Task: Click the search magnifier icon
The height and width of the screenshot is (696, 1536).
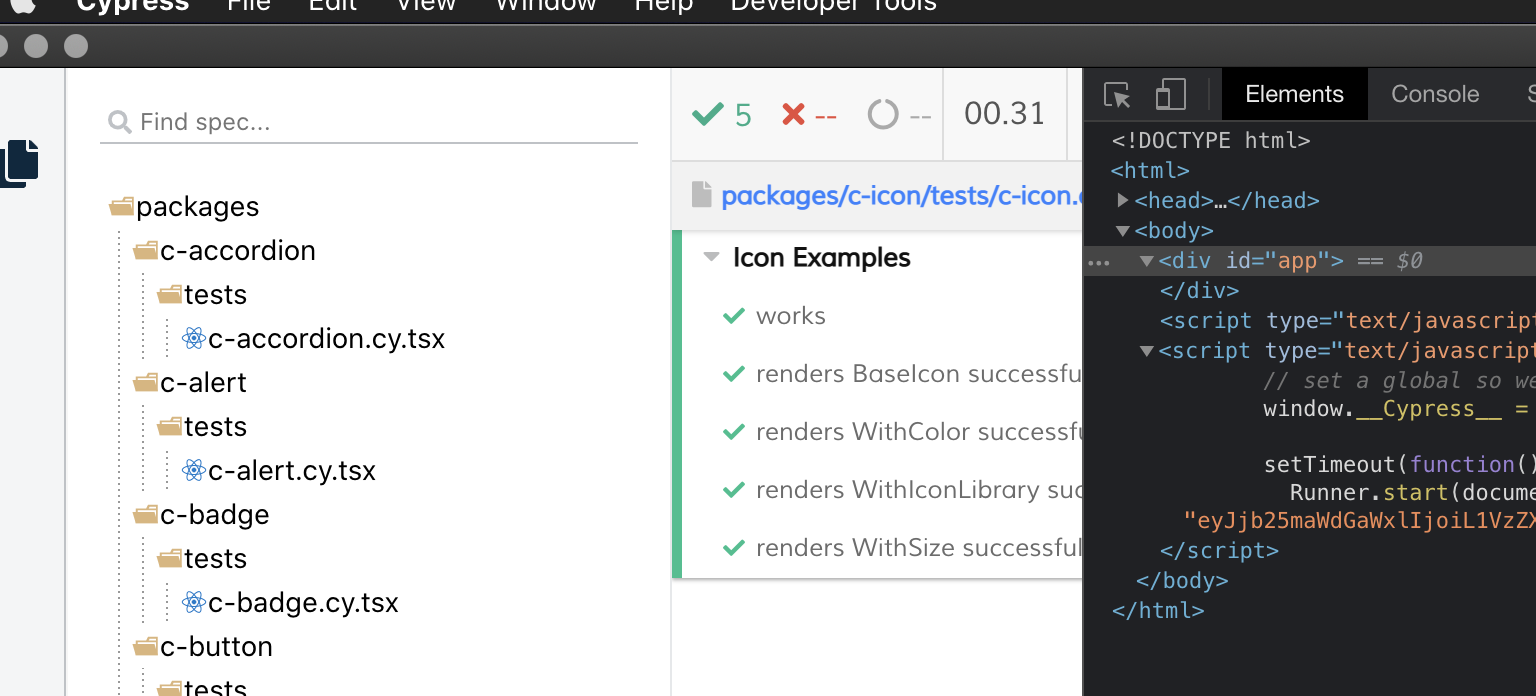Action: coord(120,122)
